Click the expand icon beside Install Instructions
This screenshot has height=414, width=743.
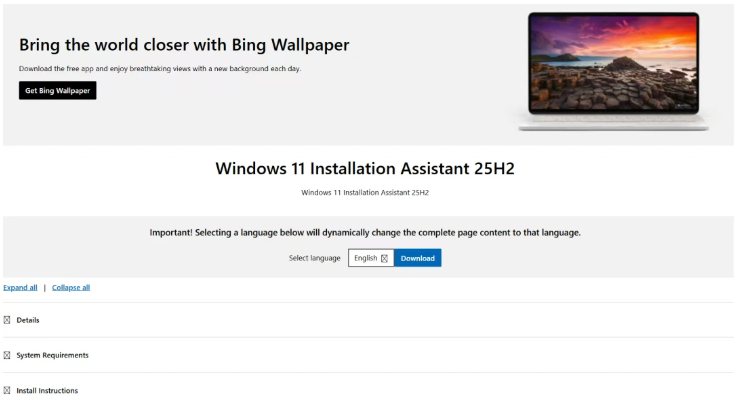7,390
